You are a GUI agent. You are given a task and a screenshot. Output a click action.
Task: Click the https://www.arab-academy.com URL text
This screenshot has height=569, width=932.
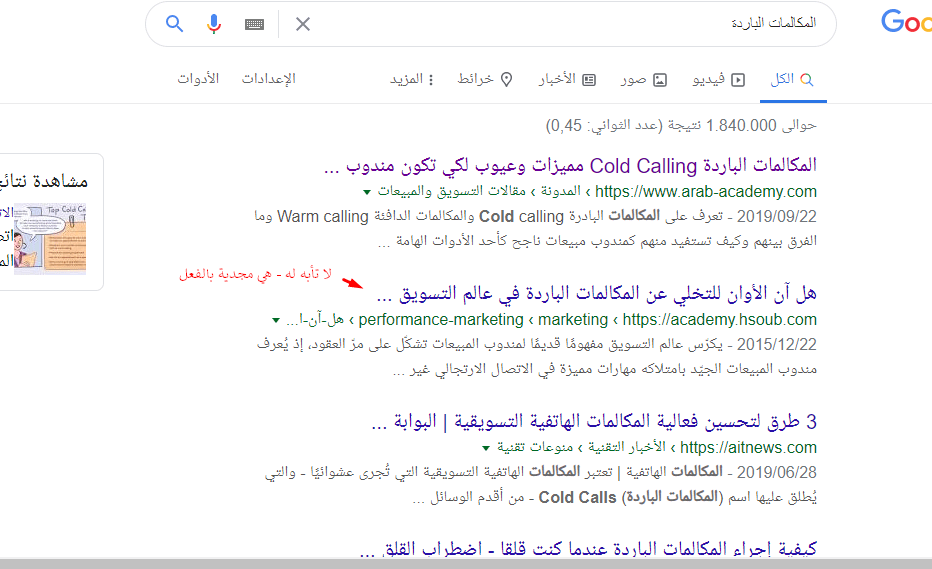pos(706,191)
